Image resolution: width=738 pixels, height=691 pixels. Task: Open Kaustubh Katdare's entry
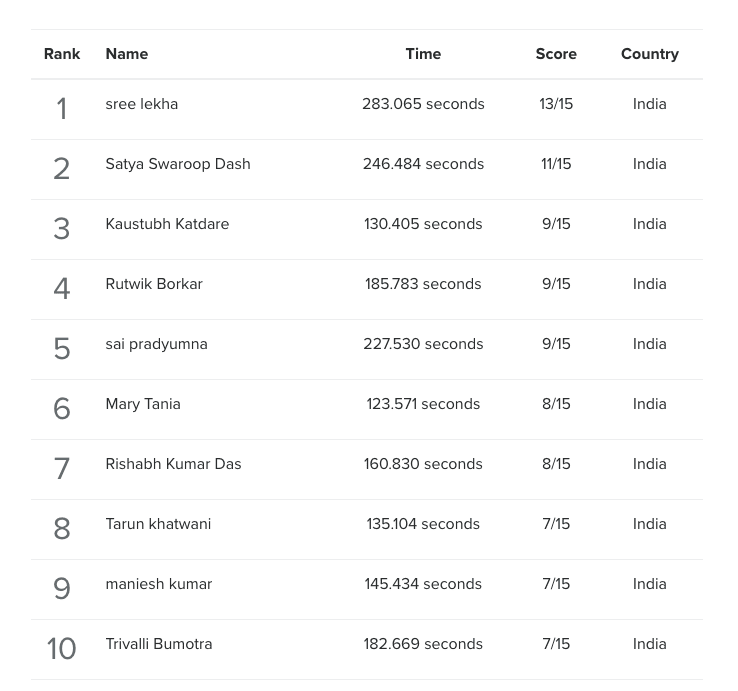click(x=167, y=224)
